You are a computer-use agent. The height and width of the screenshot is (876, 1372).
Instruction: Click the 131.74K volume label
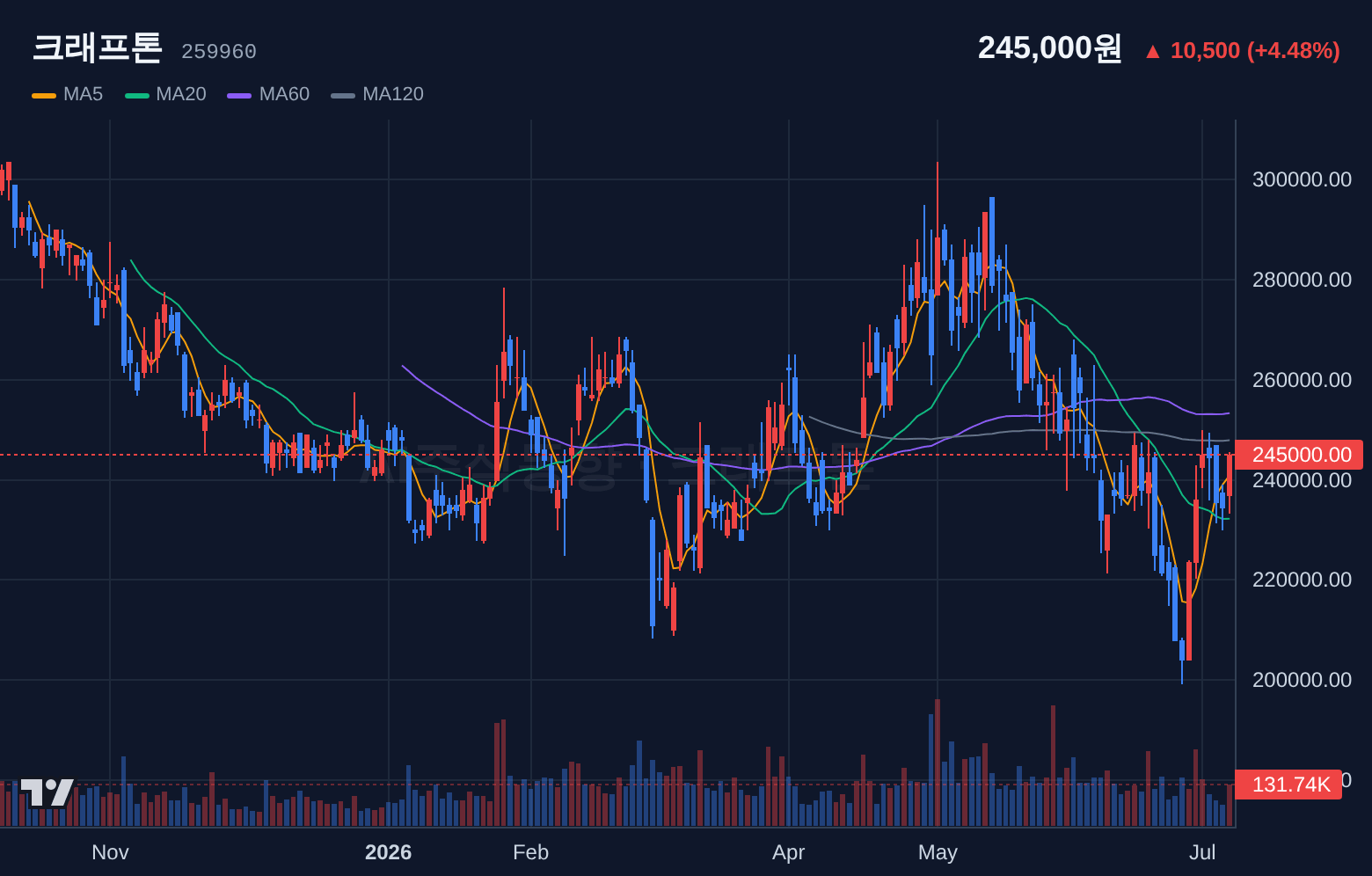point(1288,785)
